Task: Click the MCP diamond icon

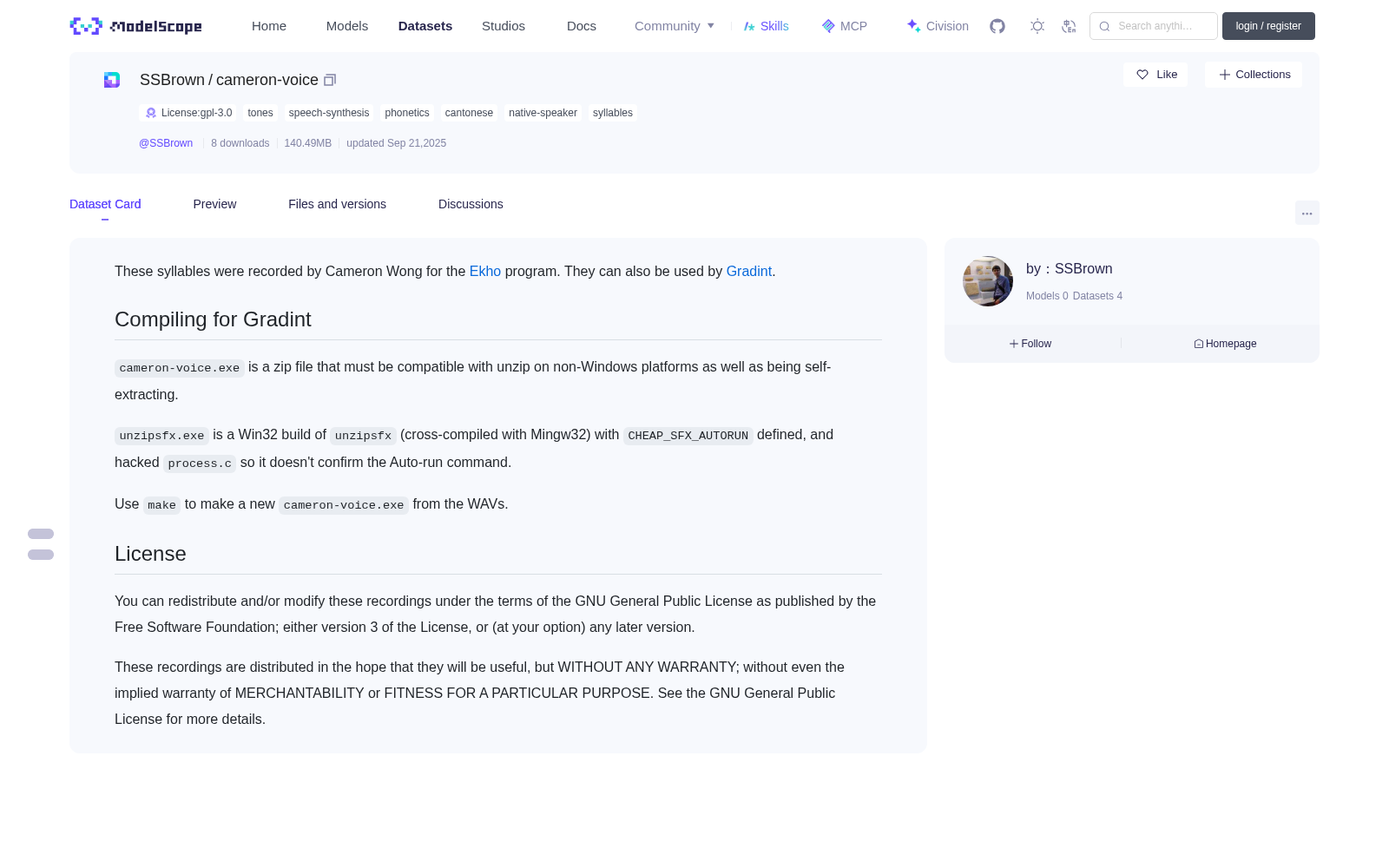Action: 828,26
